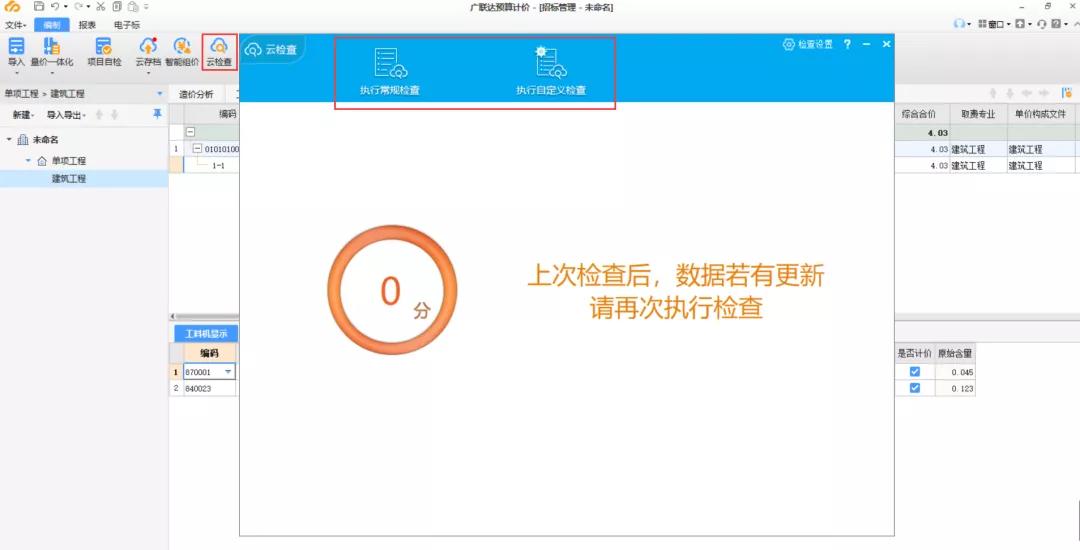Click the paste icon in quick access bar
The image size is (1080, 550).
(133, 7)
